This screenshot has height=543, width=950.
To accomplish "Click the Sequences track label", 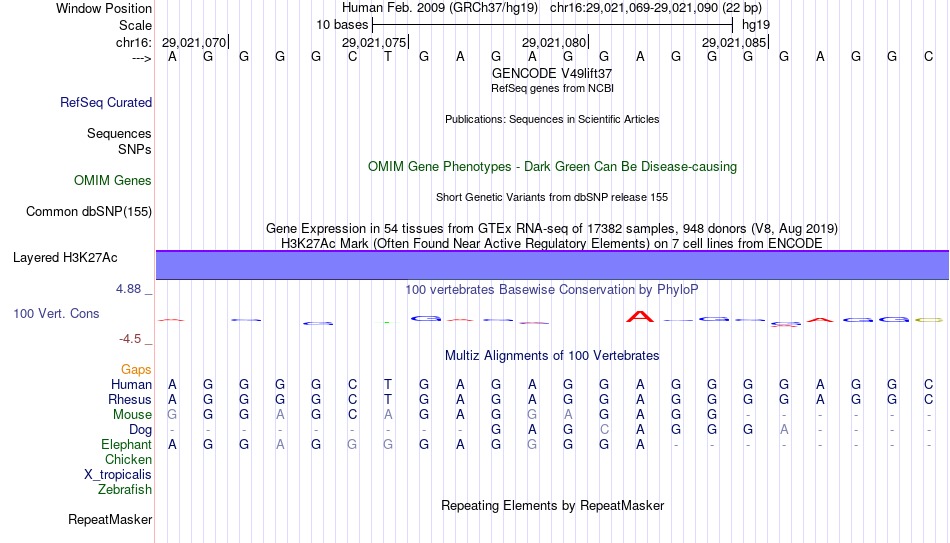I will pos(119,133).
